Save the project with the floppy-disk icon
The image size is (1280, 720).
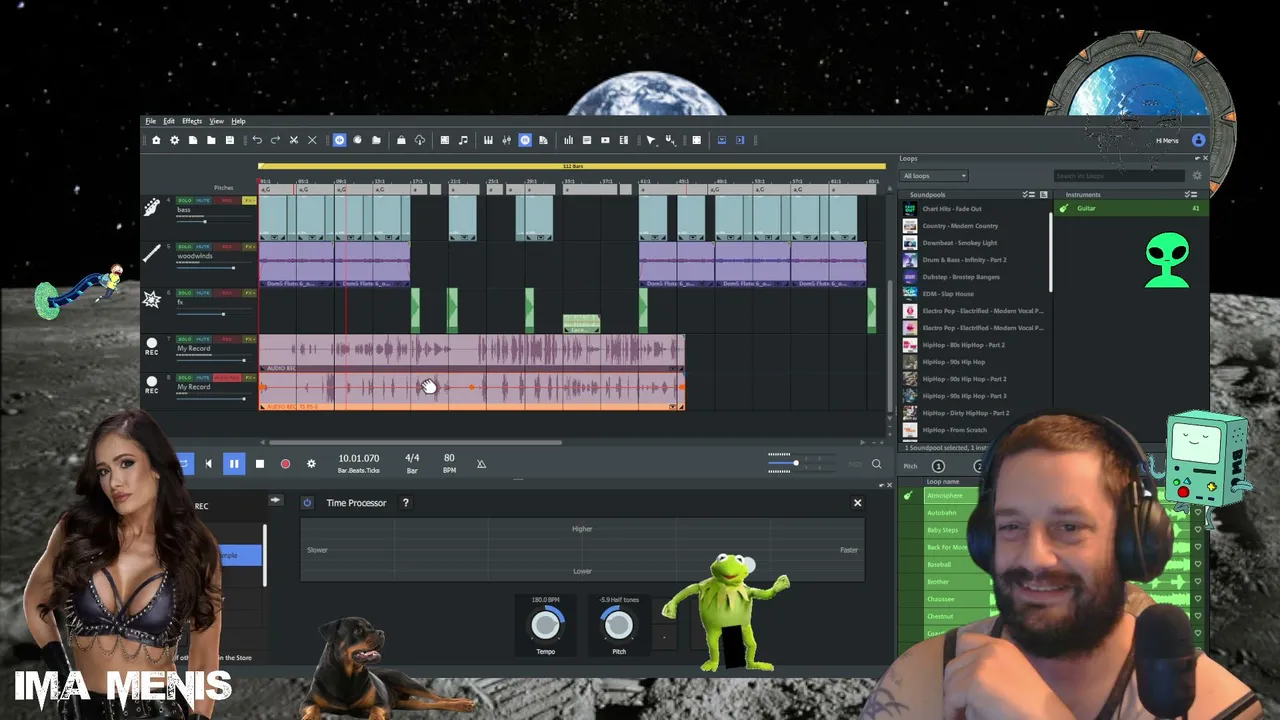coord(229,140)
